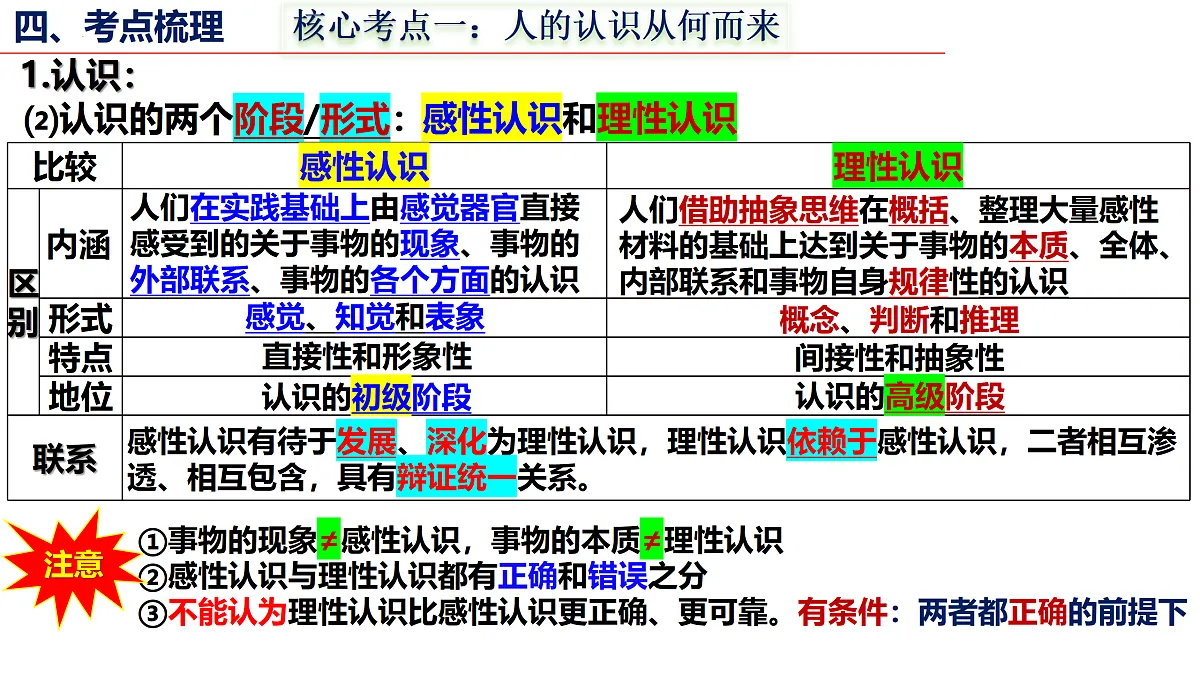Viewport: 1200px width, 675px height.
Task: Click the red underlined word '本质' in the table
Action: click(1038, 245)
